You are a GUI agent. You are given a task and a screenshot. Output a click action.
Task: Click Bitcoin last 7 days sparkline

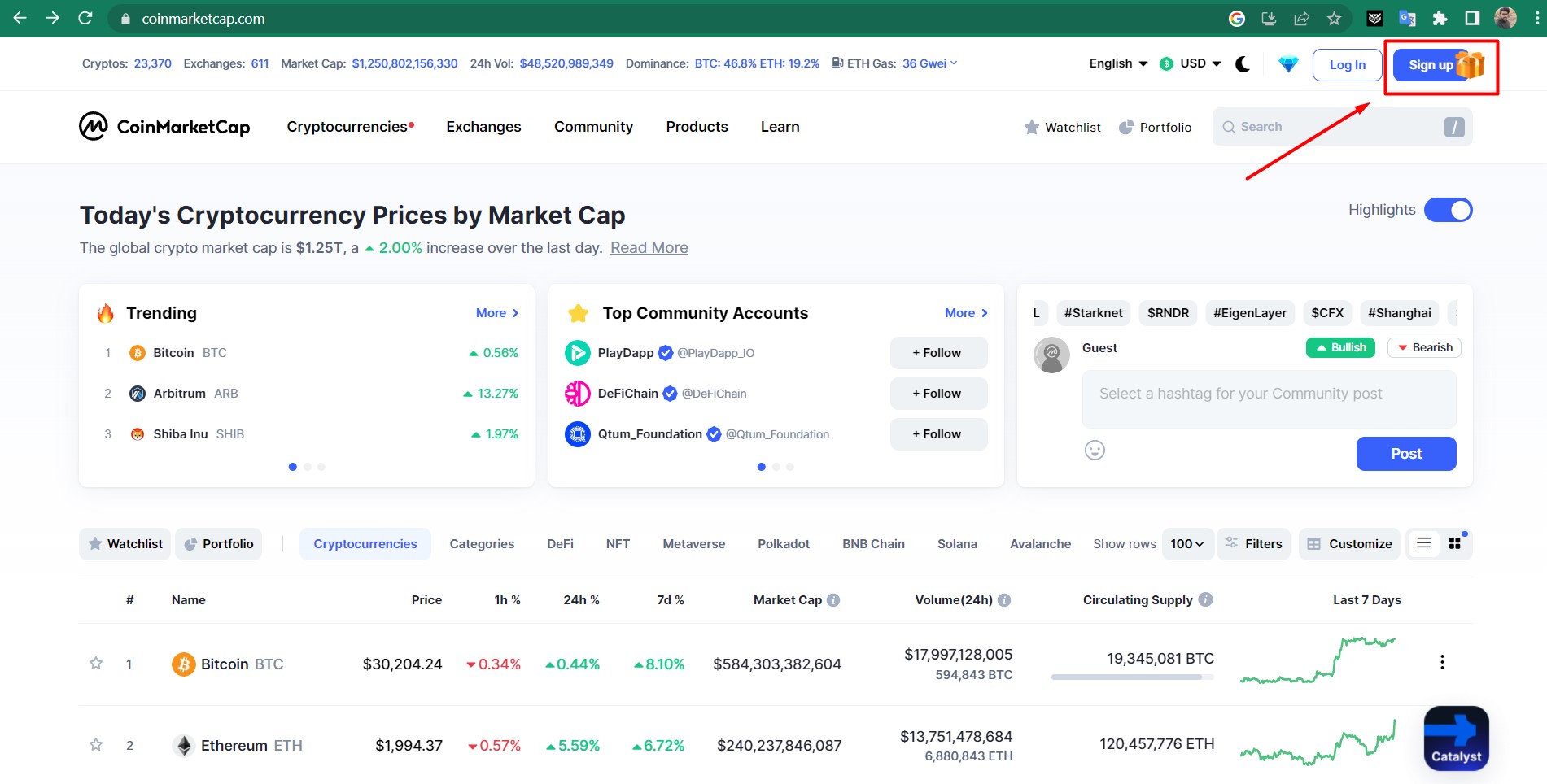[x=1318, y=660]
